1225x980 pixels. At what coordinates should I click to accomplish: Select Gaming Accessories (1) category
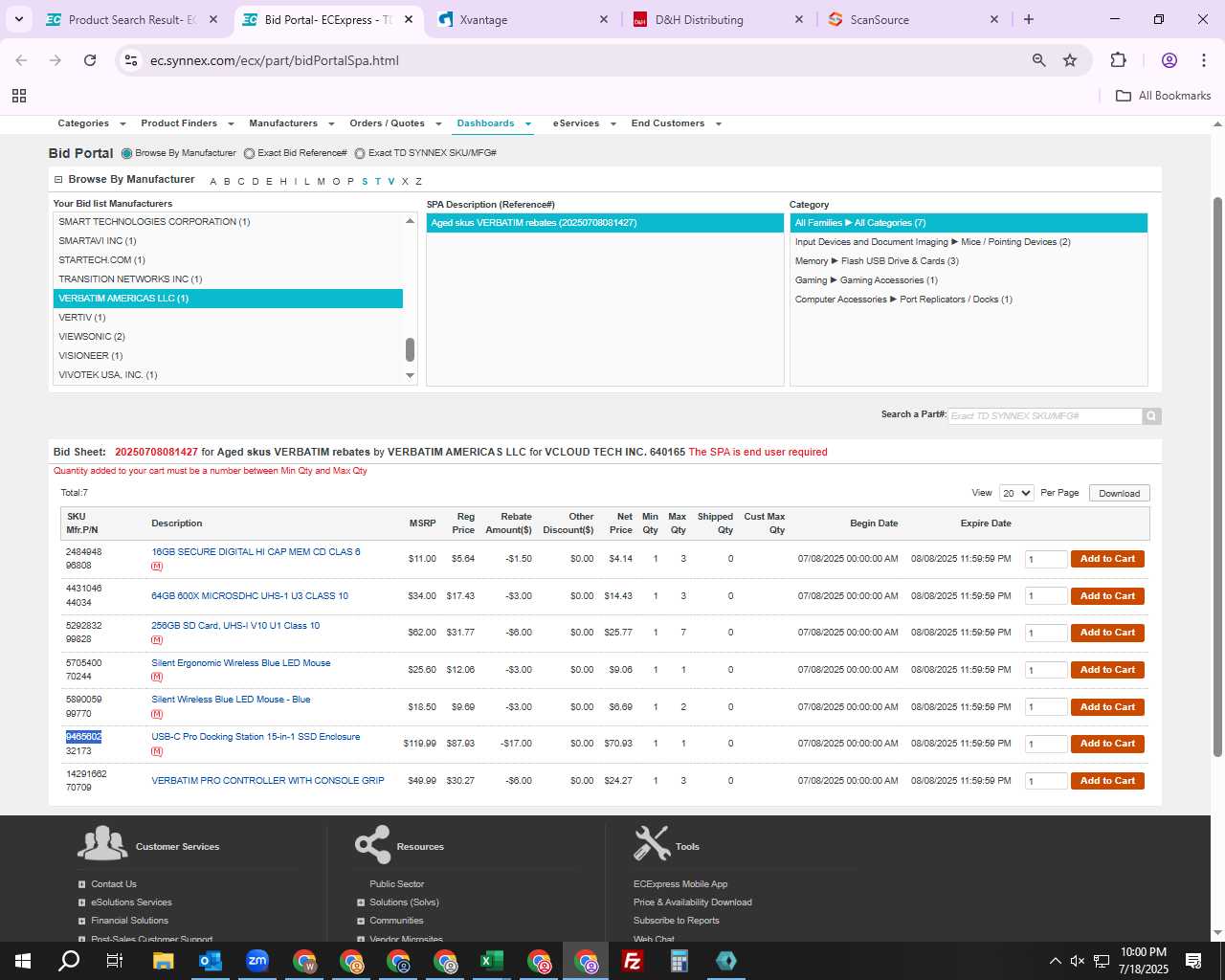969,280
